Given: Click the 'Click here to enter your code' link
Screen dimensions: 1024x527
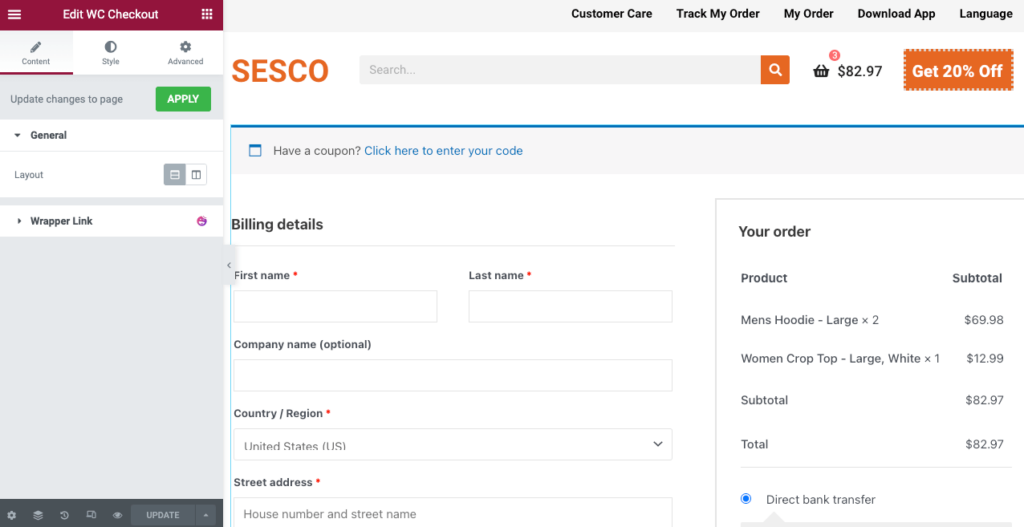Looking at the screenshot, I should [x=443, y=151].
